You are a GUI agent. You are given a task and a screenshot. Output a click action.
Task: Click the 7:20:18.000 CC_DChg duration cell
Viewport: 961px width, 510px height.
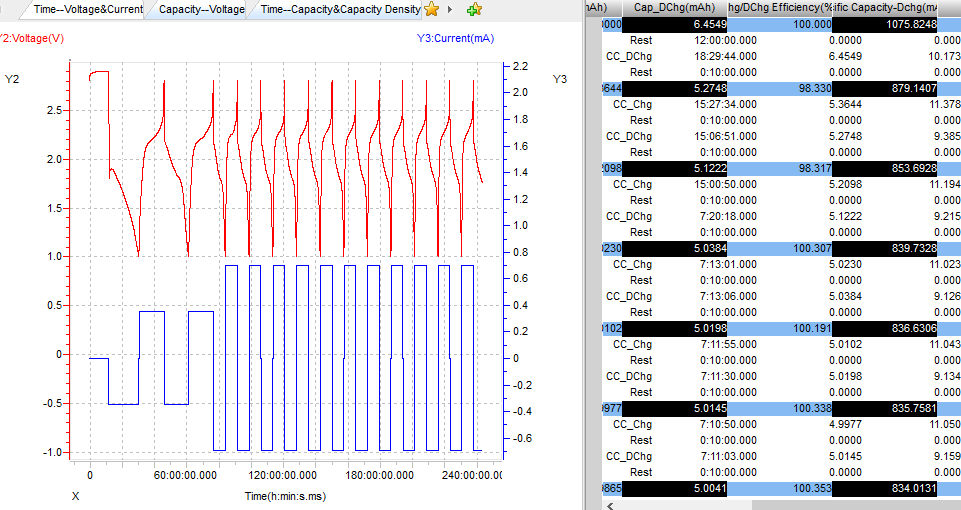pyautogui.click(x=728, y=216)
